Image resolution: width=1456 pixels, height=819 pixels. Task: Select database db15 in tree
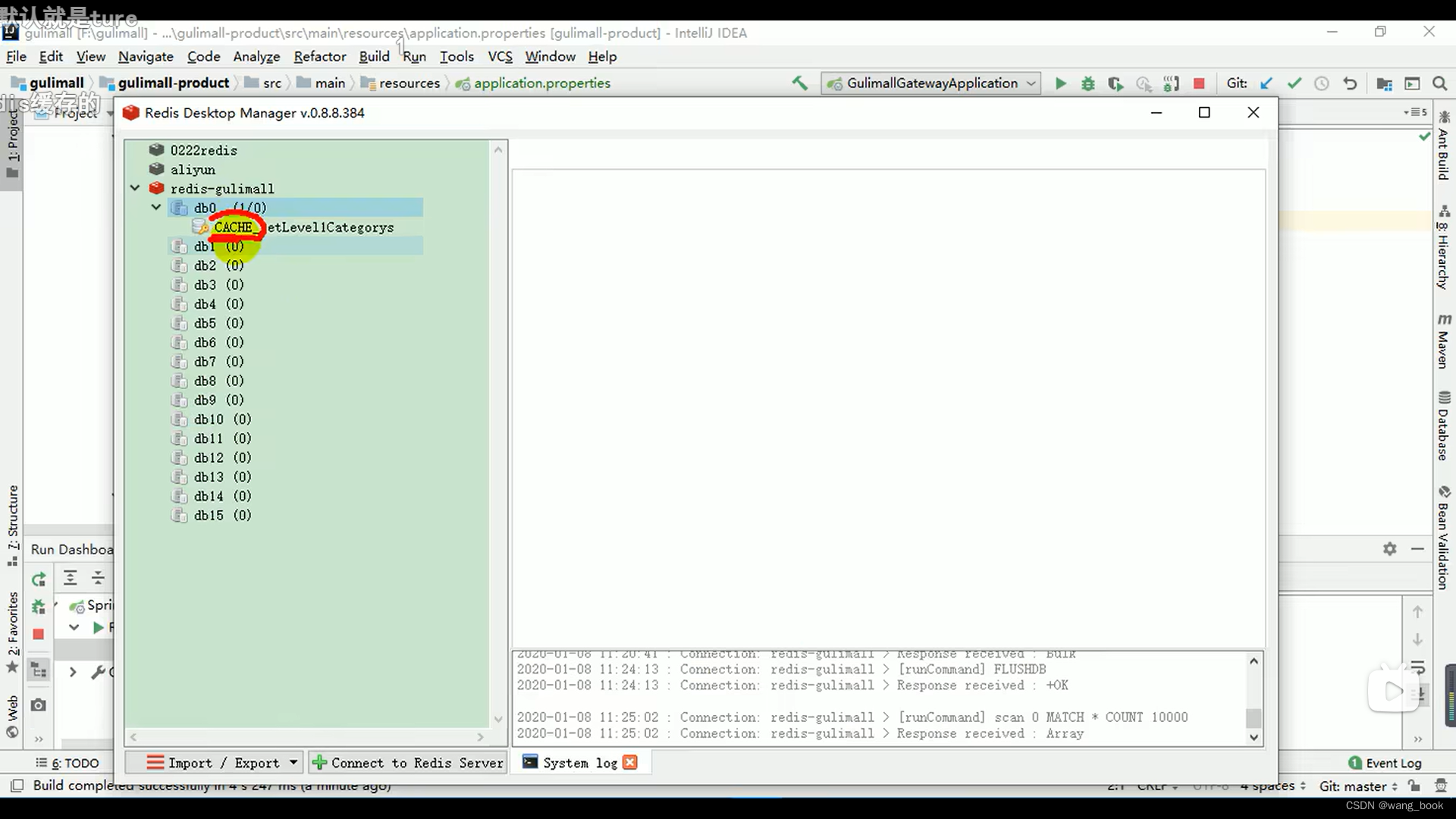pyautogui.click(x=222, y=515)
